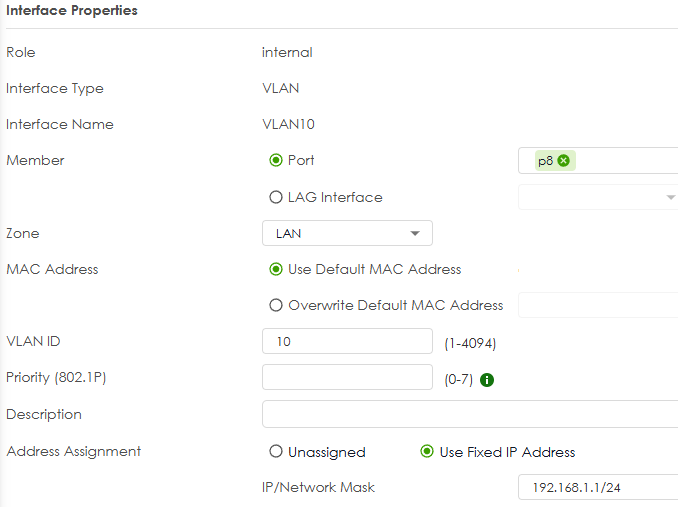Click the Address Assignment label
The height and width of the screenshot is (507, 678).
pyautogui.click(x=74, y=451)
